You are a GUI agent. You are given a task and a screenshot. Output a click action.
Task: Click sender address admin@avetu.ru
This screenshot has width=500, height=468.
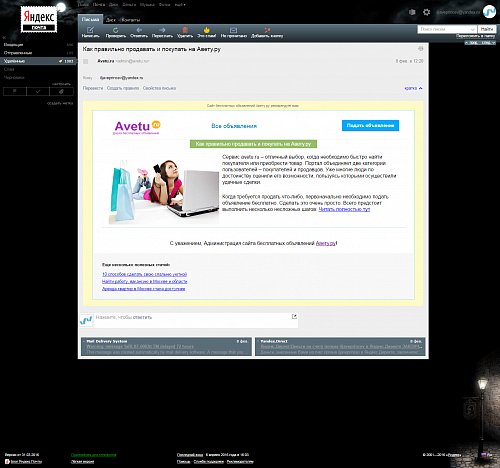click(132, 61)
